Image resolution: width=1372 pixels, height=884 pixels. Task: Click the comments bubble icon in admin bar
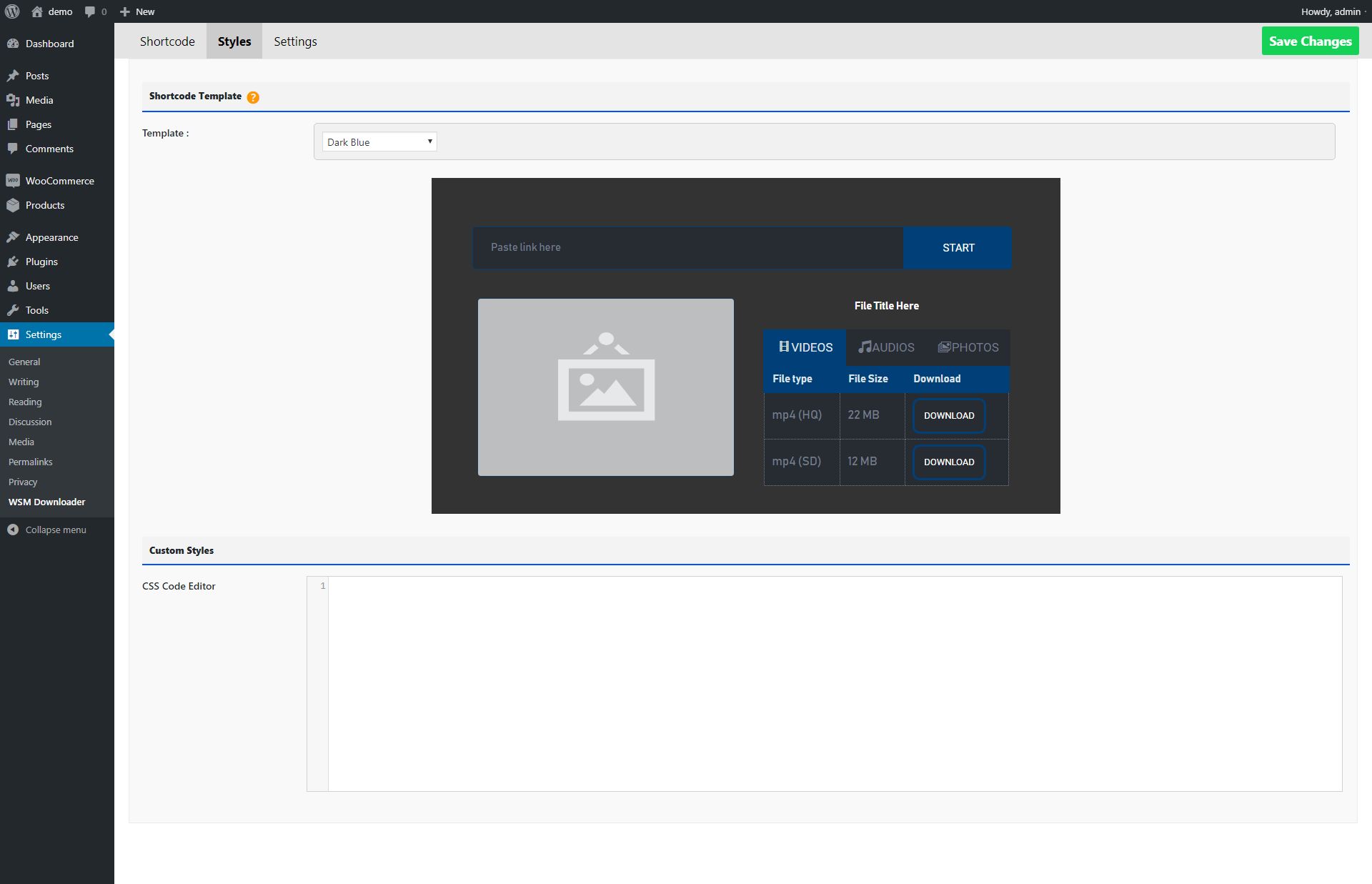coord(90,11)
